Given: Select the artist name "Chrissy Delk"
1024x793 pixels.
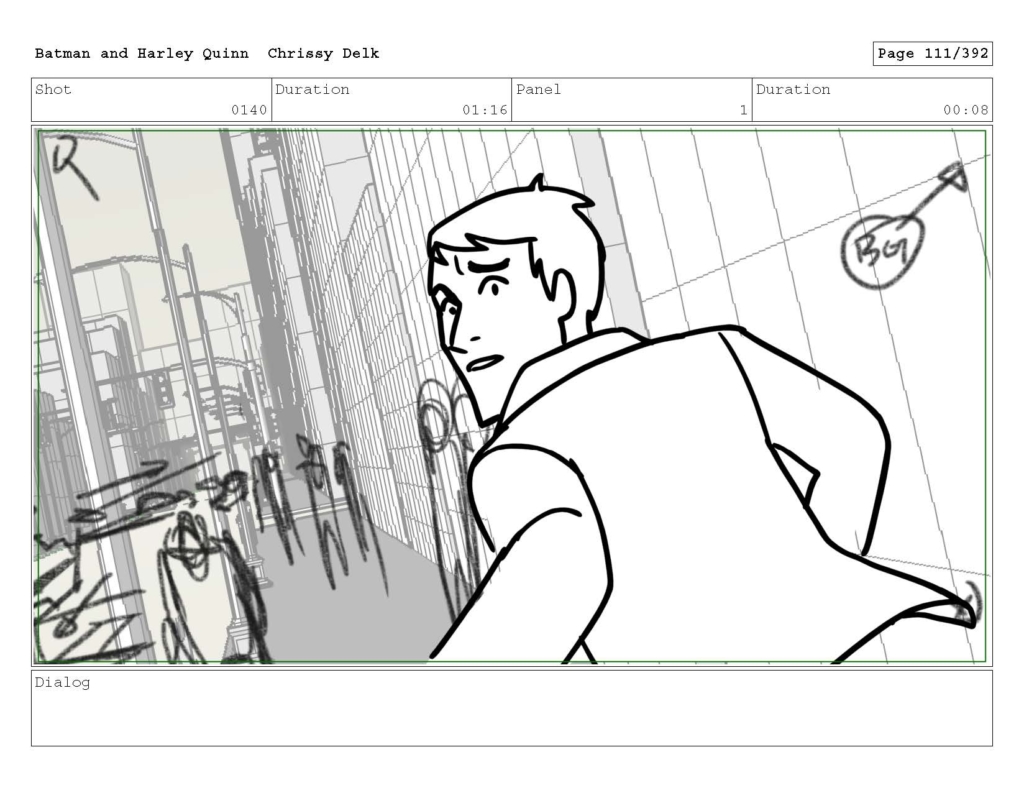Looking at the screenshot, I should 323,54.
